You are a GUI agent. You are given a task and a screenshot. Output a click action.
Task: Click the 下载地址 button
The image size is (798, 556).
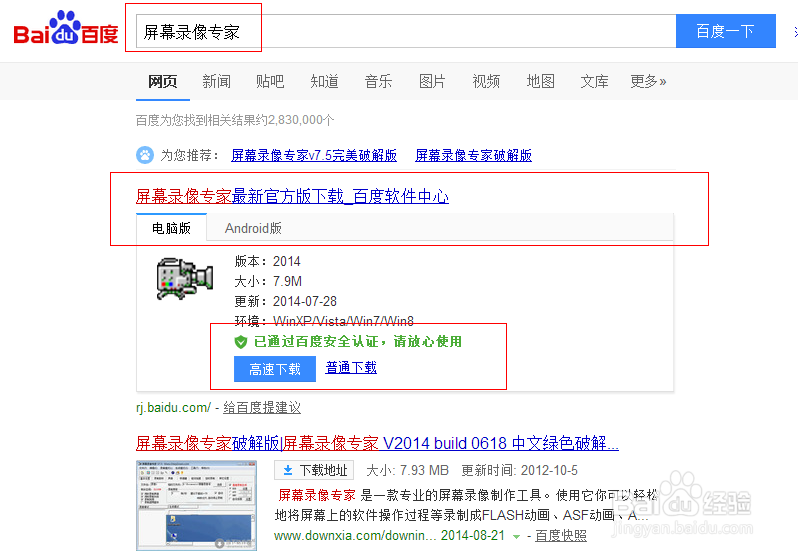[315, 470]
